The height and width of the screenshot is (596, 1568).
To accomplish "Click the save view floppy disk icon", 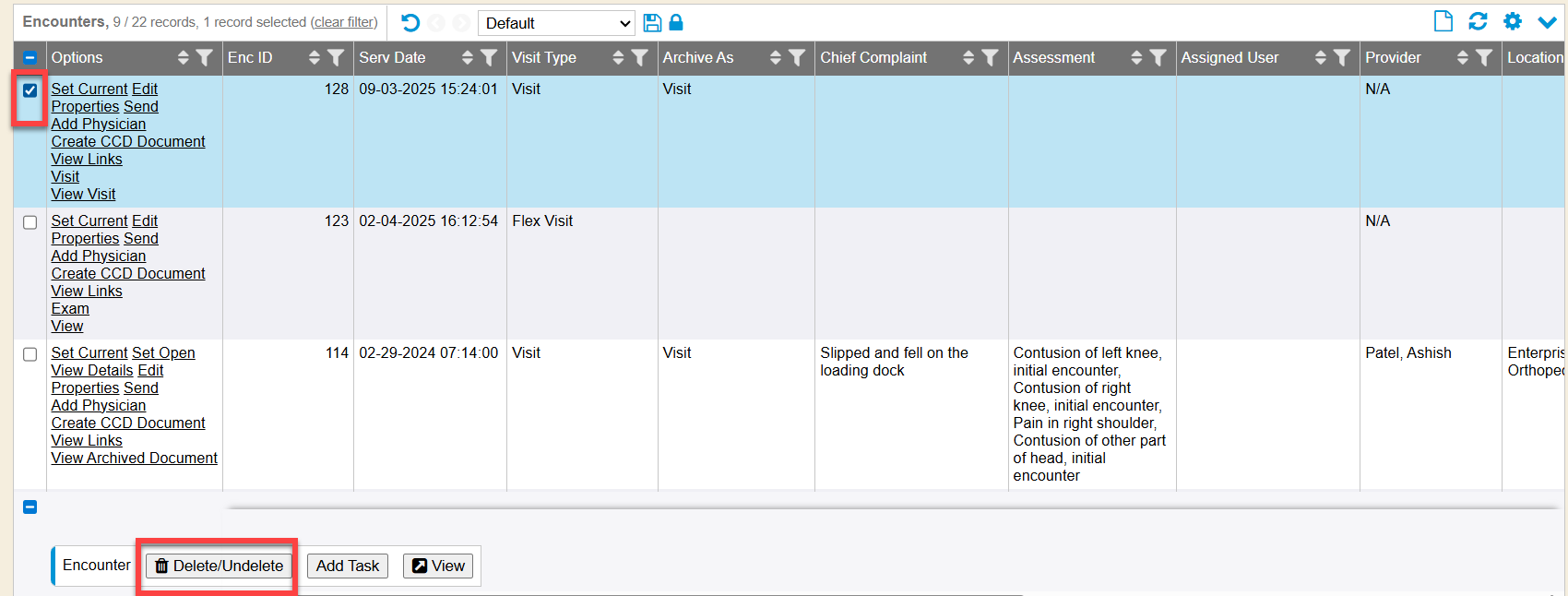I will (652, 23).
